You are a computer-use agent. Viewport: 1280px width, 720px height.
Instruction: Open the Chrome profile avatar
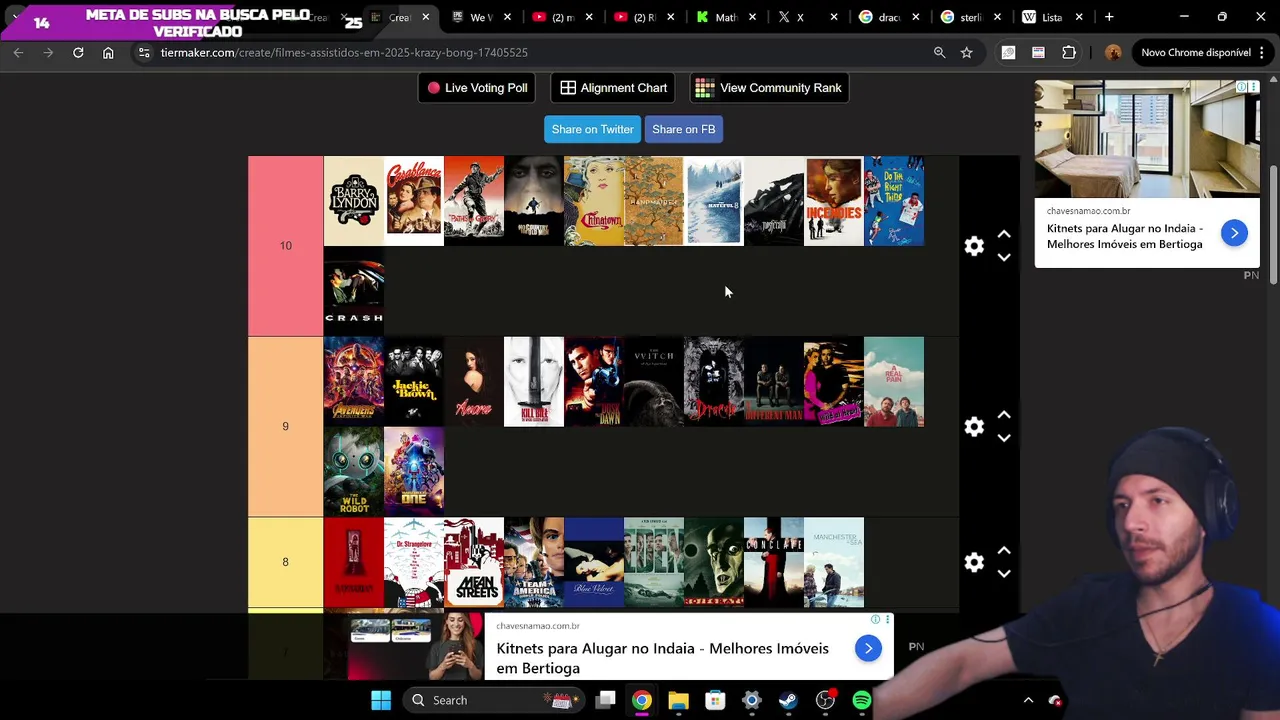point(1113,52)
